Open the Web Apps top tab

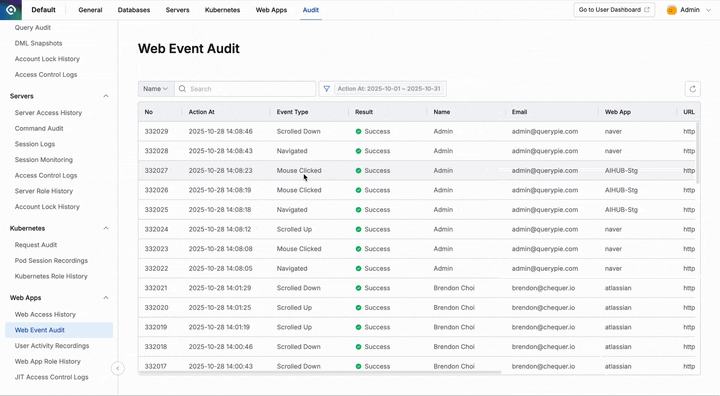point(271,10)
